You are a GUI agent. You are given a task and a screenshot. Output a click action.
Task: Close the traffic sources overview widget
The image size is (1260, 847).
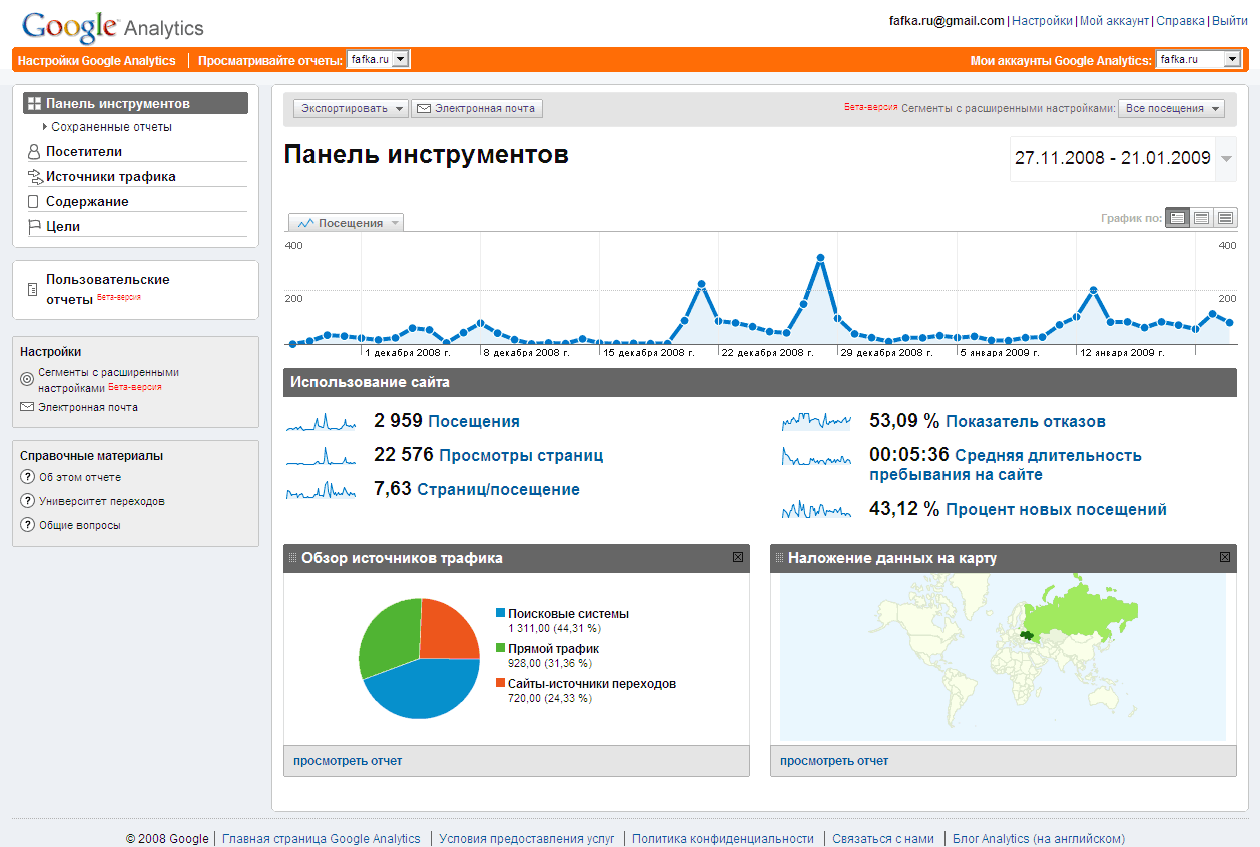pyautogui.click(x=738, y=558)
